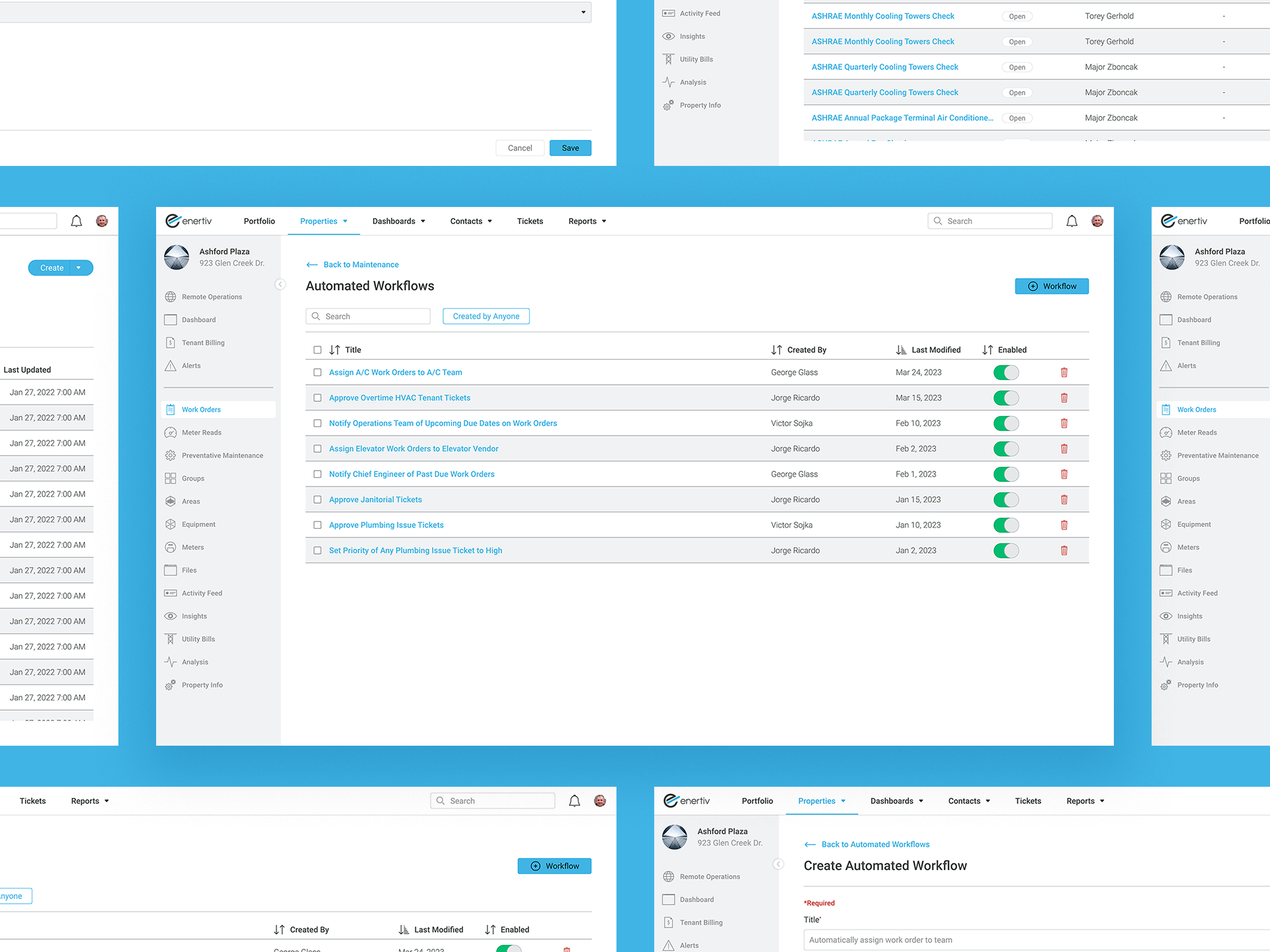Disable the Assign A/C Work Orders workflow toggle

[1006, 373]
